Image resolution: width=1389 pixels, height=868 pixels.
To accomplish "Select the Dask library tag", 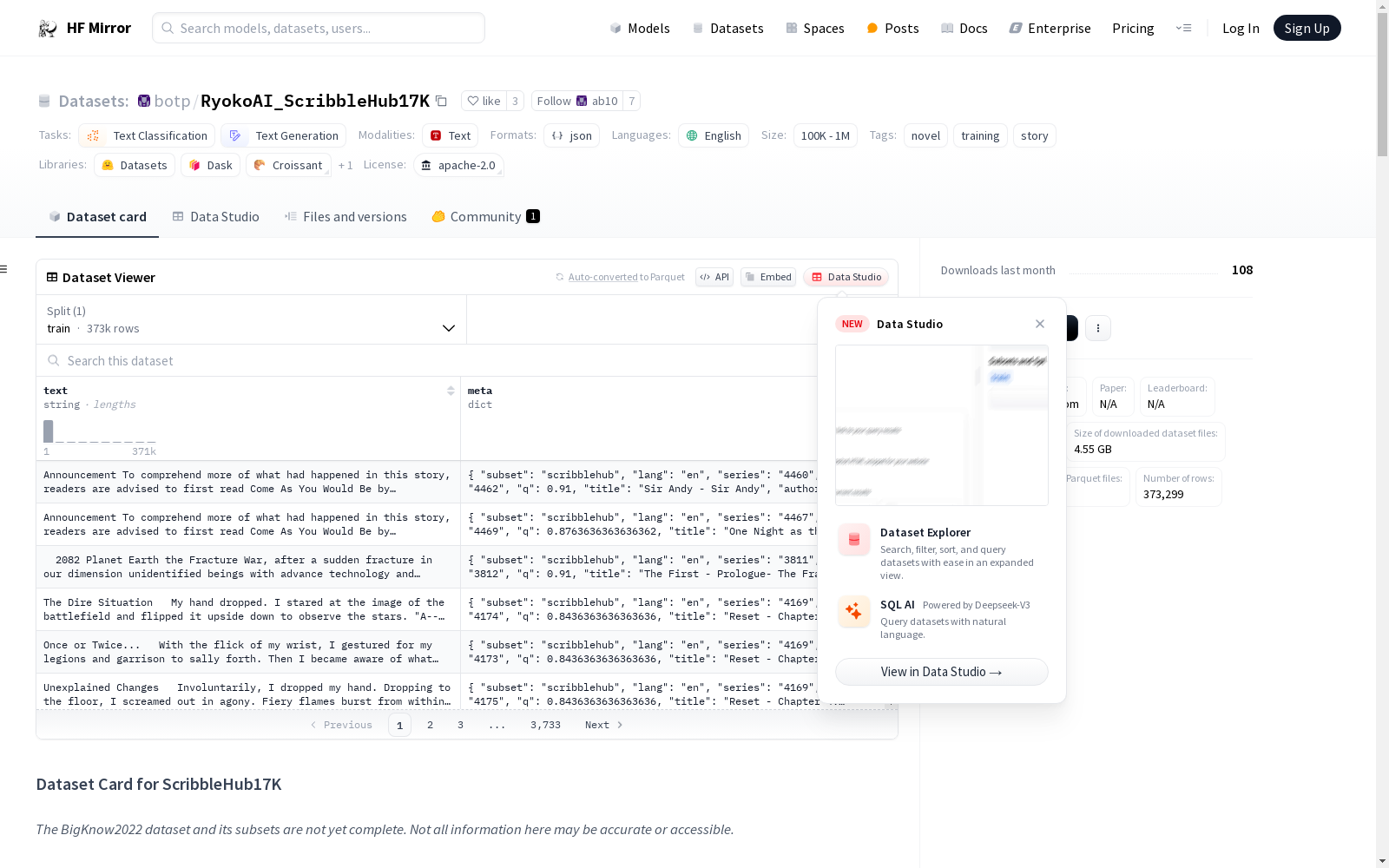I will point(210,166).
